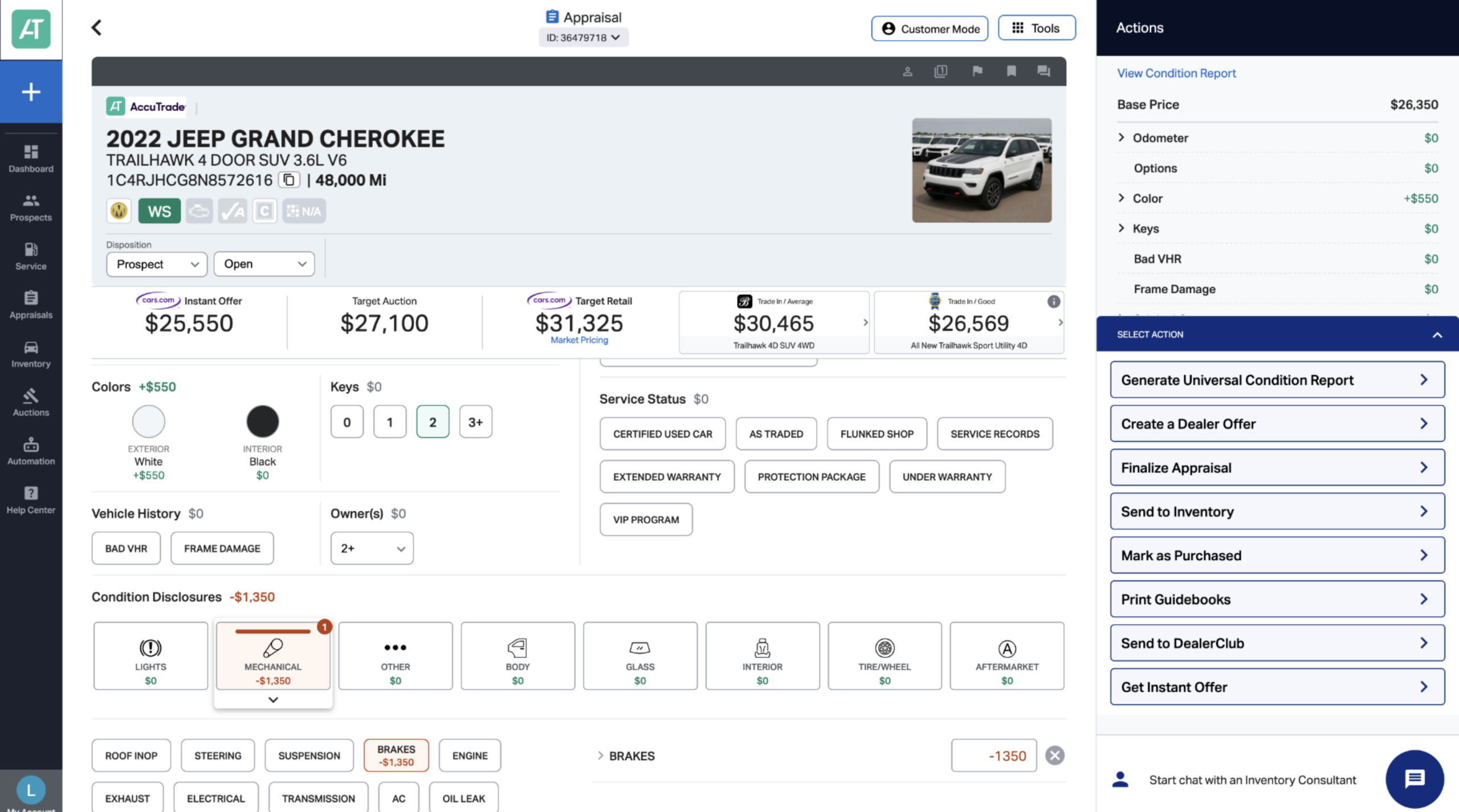Screen dimensions: 1459x812
Task: Open the Prospects sidebar item
Action: 31,207
